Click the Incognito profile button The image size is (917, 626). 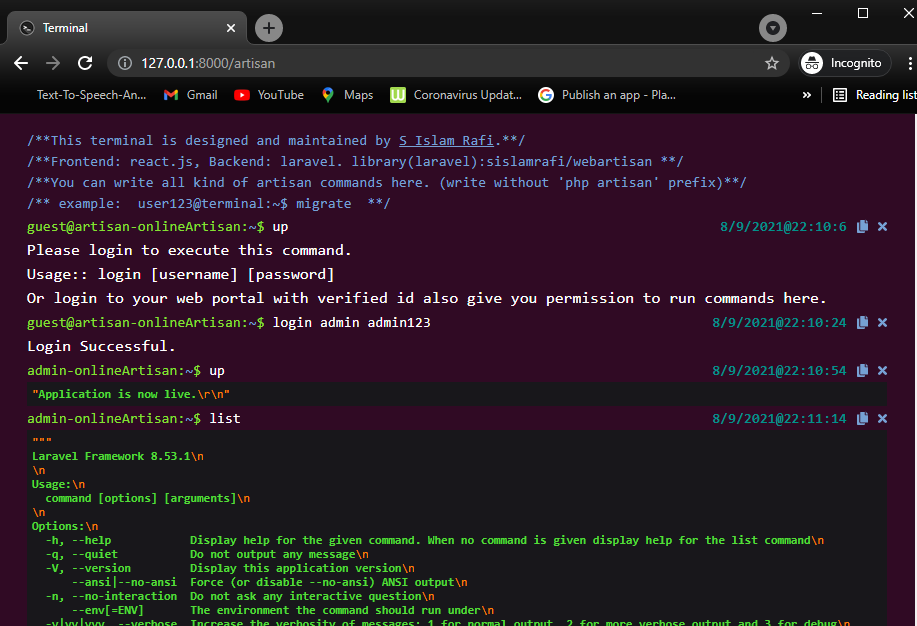pos(843,62)
